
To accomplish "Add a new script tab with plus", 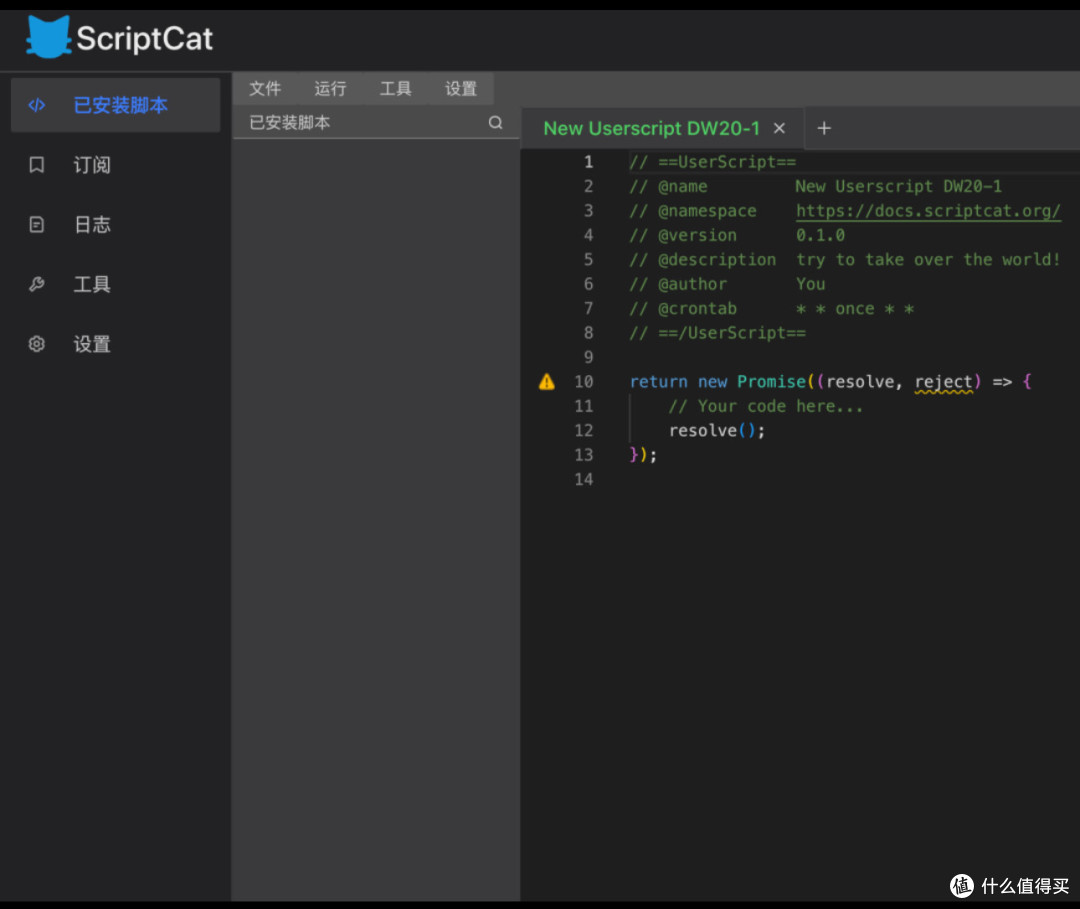I will (824, 128).
